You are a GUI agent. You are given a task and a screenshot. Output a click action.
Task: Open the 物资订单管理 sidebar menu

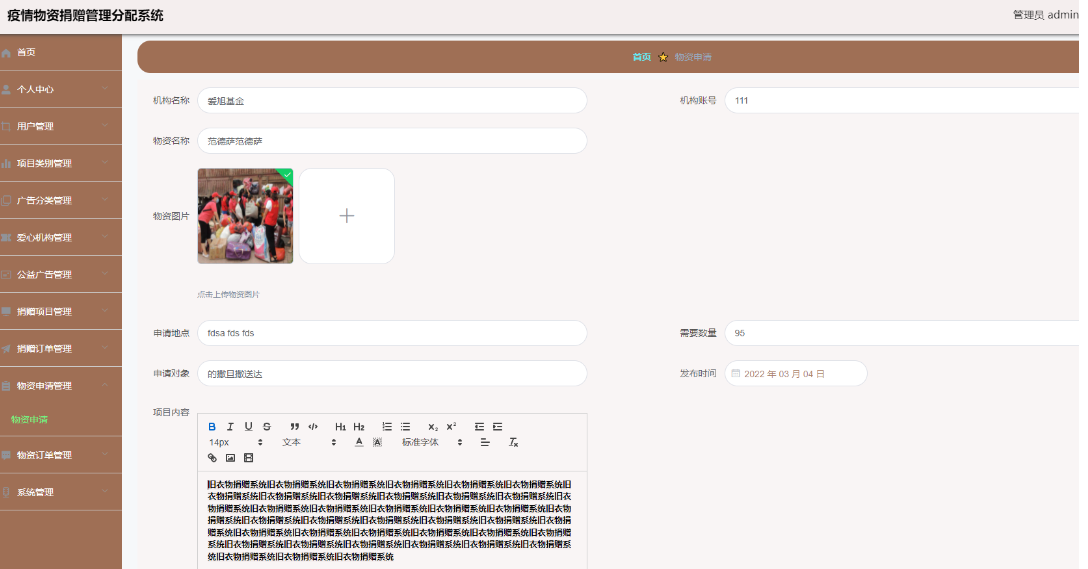61,455
